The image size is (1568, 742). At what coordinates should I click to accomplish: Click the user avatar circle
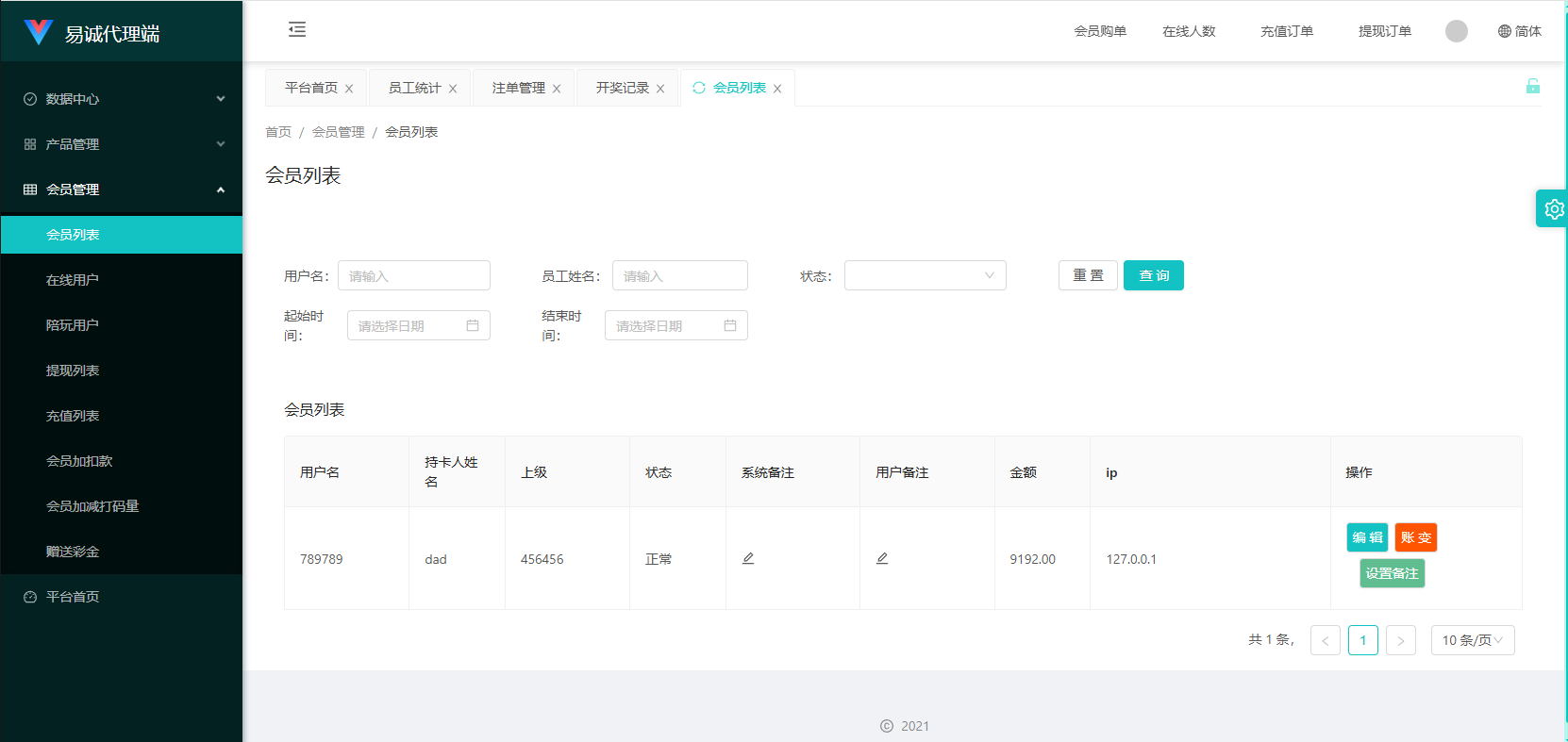[x=1456, y=31]
